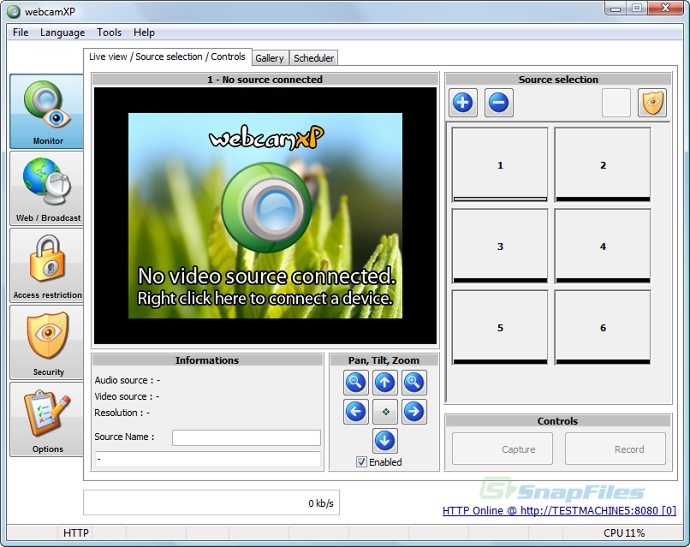
Task: Open the Options section
Action: [x=47, y=419]
